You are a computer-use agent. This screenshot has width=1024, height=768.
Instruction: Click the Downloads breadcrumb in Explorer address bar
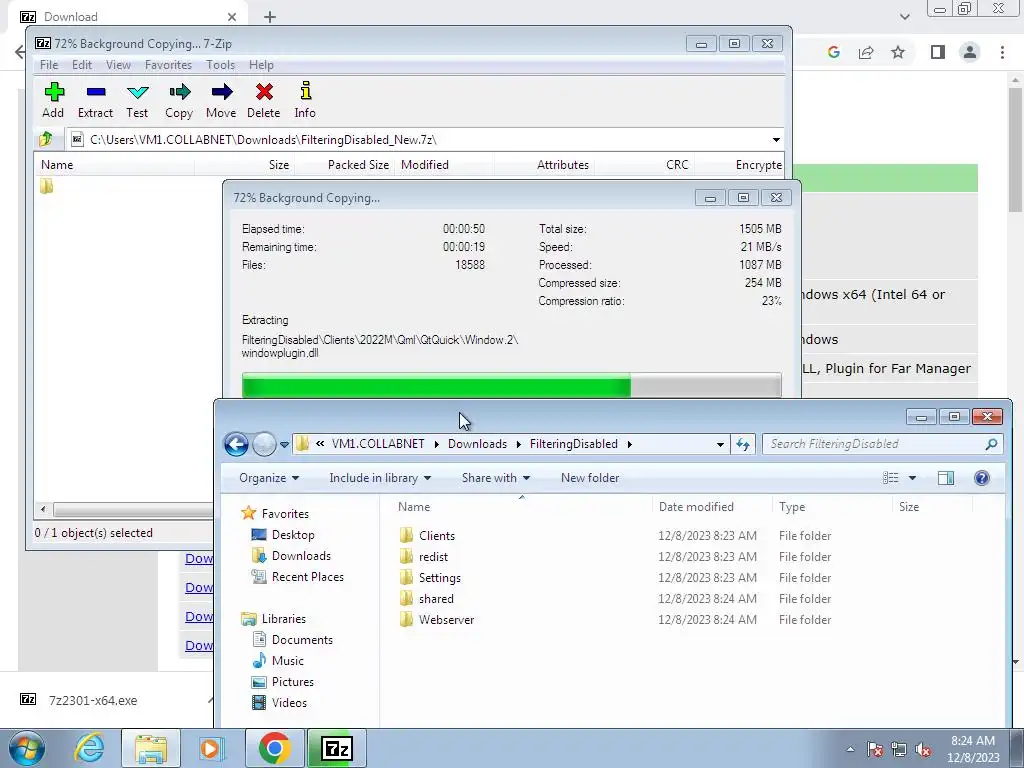pyautogui.click(x=477, y=444)
